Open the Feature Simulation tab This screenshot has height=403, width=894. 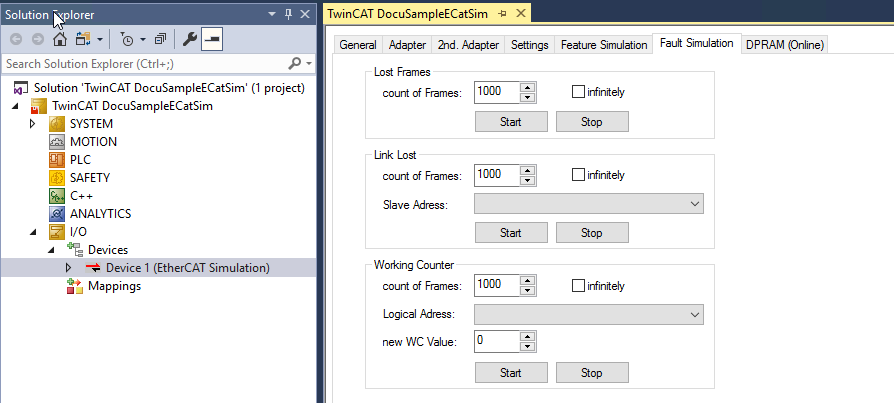tap(604, 45)
